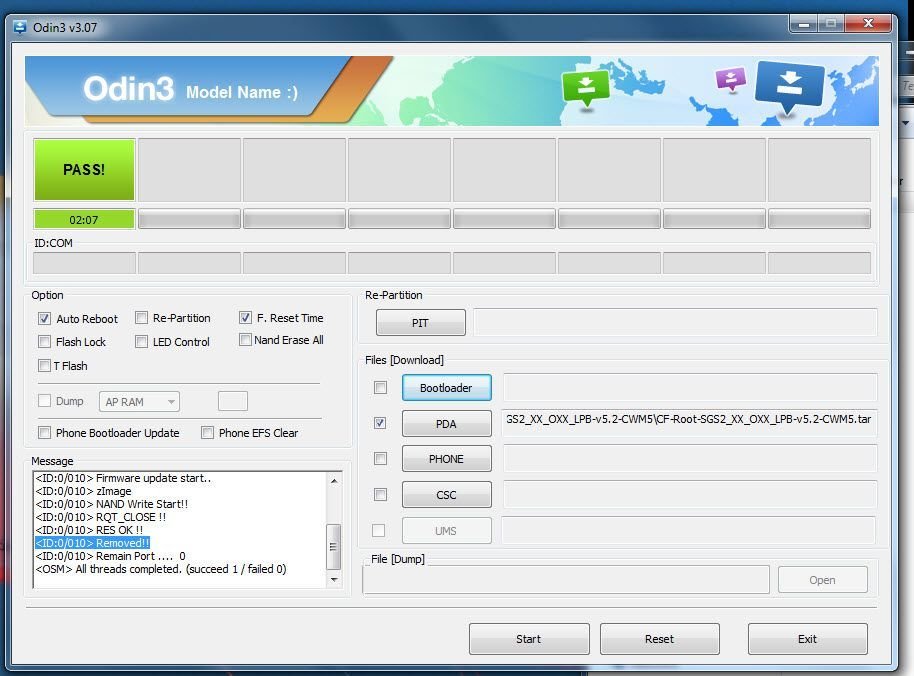Click the PIT file path field
This screenshot has height=676, width=914.
pyautogui.click(x=675, y=322)
